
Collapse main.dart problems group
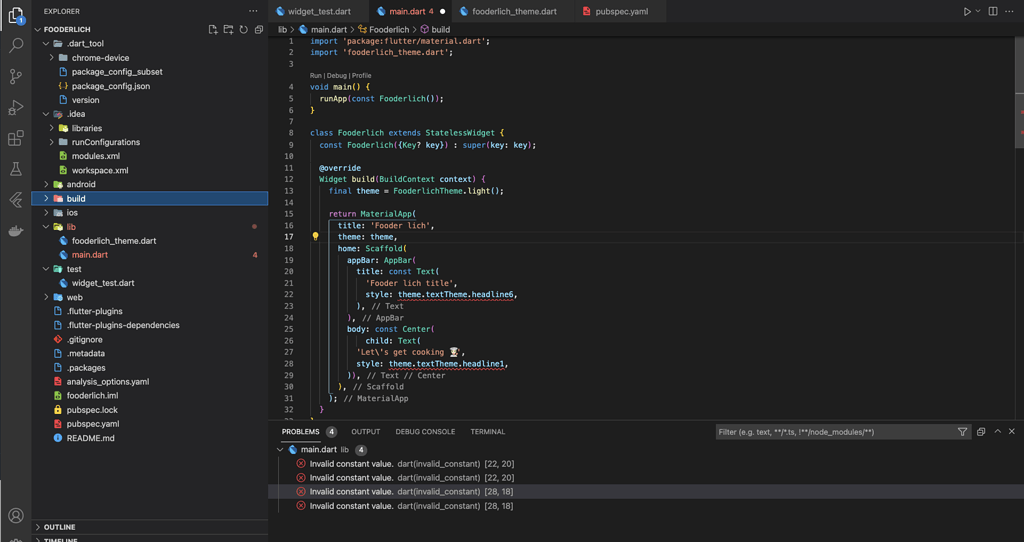[280, 450]
